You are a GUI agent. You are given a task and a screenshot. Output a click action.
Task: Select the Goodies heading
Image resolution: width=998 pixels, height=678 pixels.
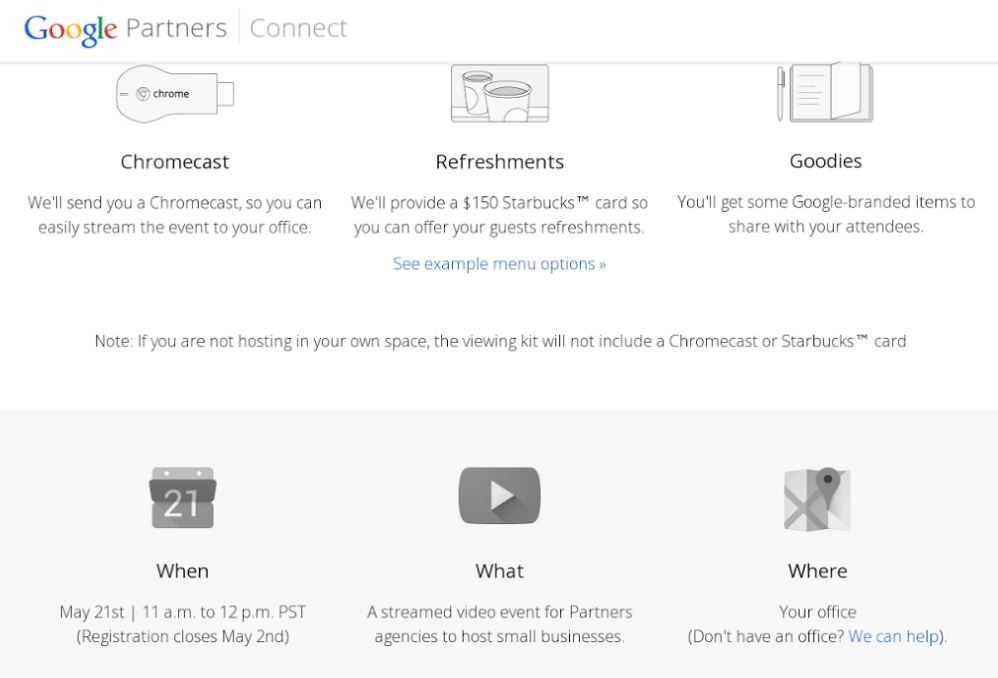(826, 161)
